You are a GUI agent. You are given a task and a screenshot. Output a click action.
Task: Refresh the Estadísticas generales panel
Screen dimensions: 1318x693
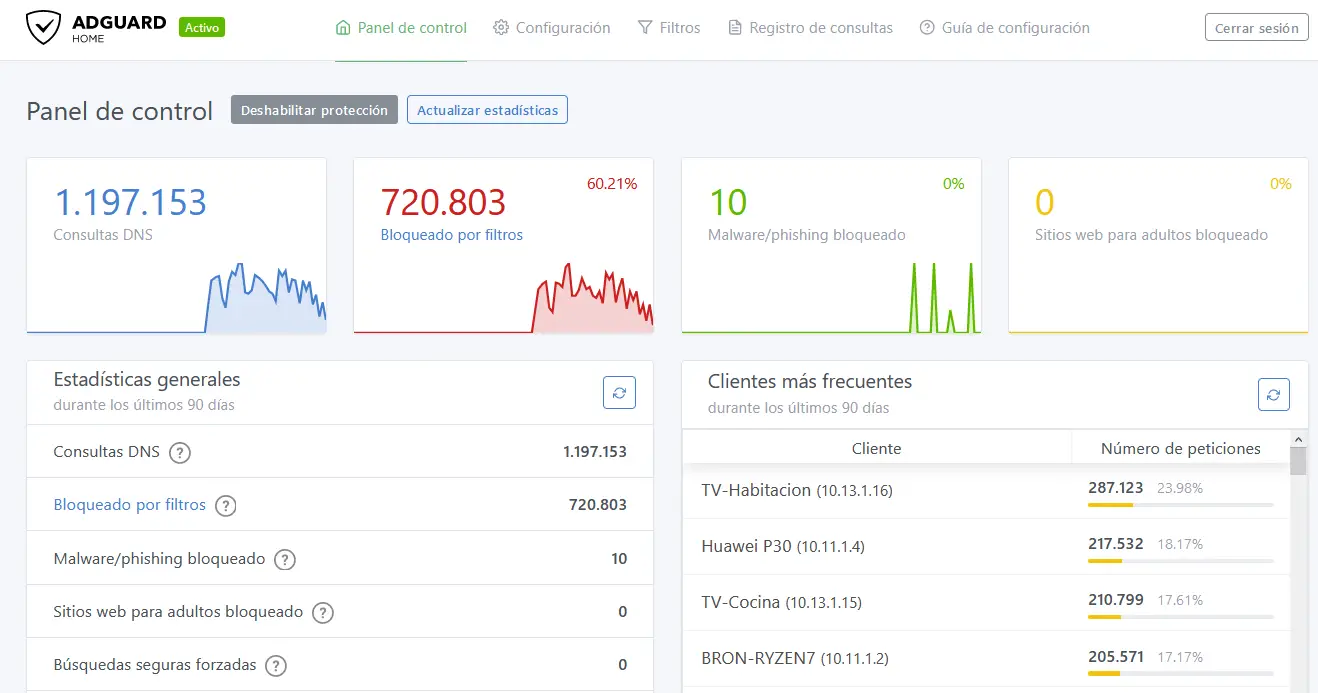click(x=619, y=393)
